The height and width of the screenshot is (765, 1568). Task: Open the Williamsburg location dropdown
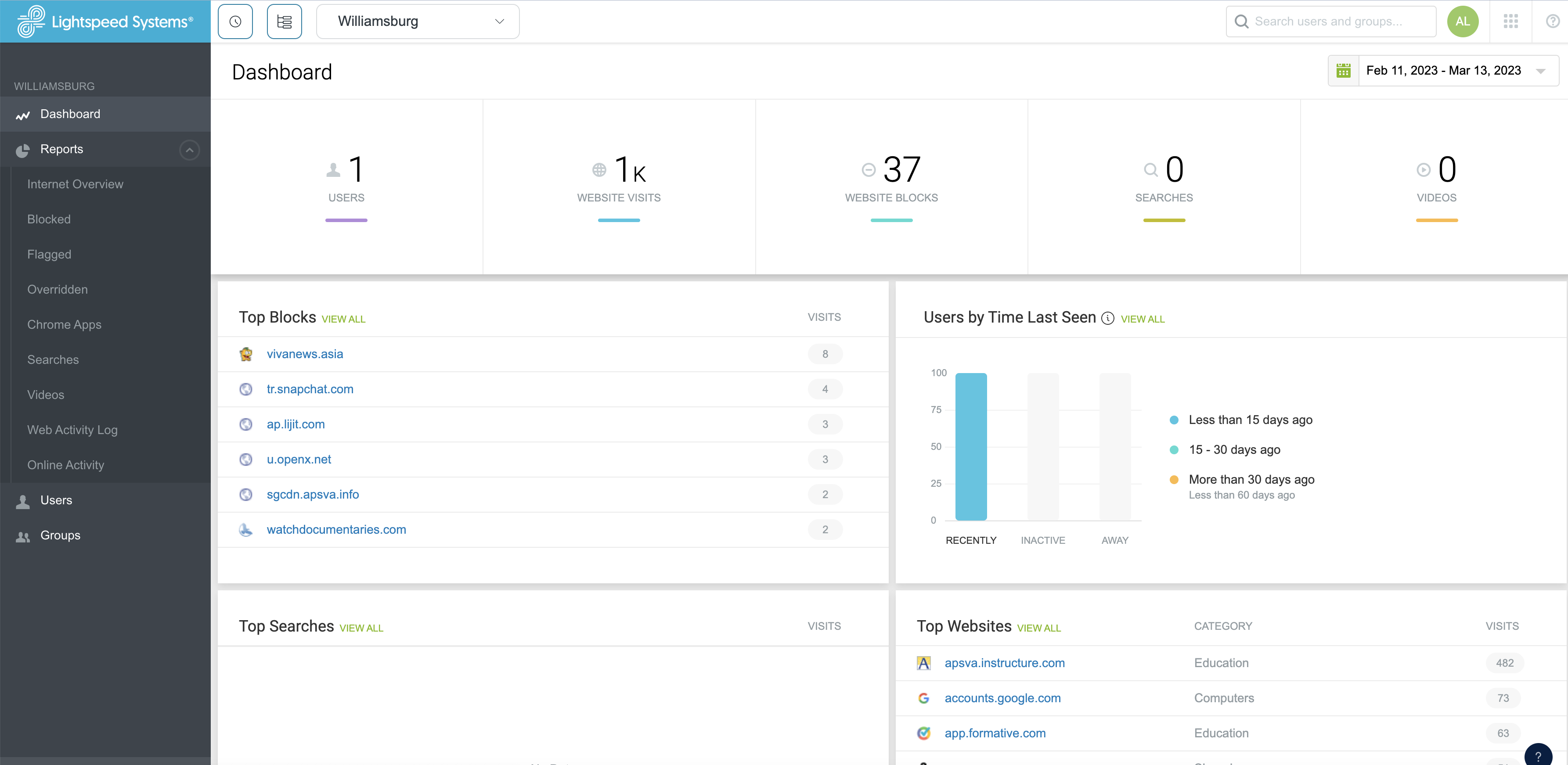[418, 21]
